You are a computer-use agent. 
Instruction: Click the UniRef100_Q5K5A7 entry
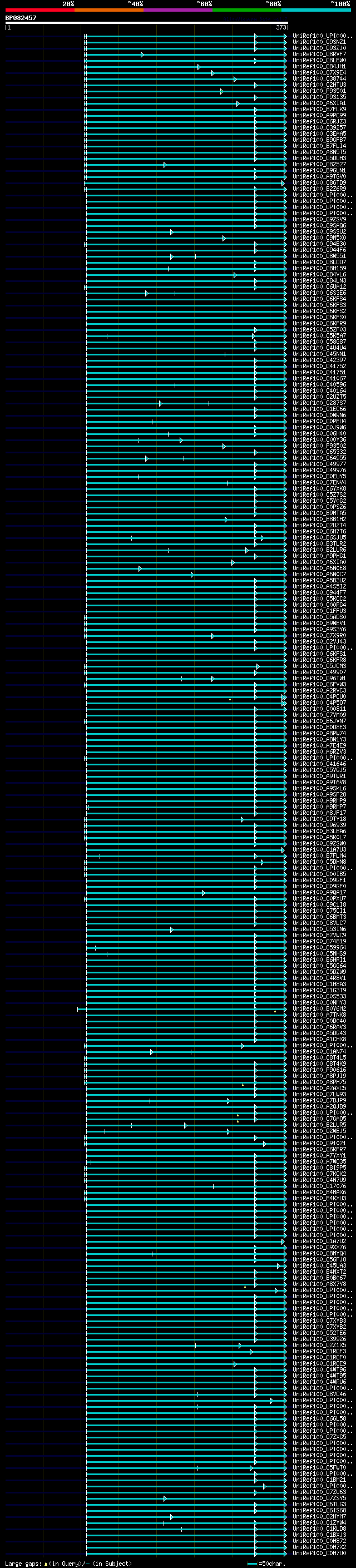point(319,336)
